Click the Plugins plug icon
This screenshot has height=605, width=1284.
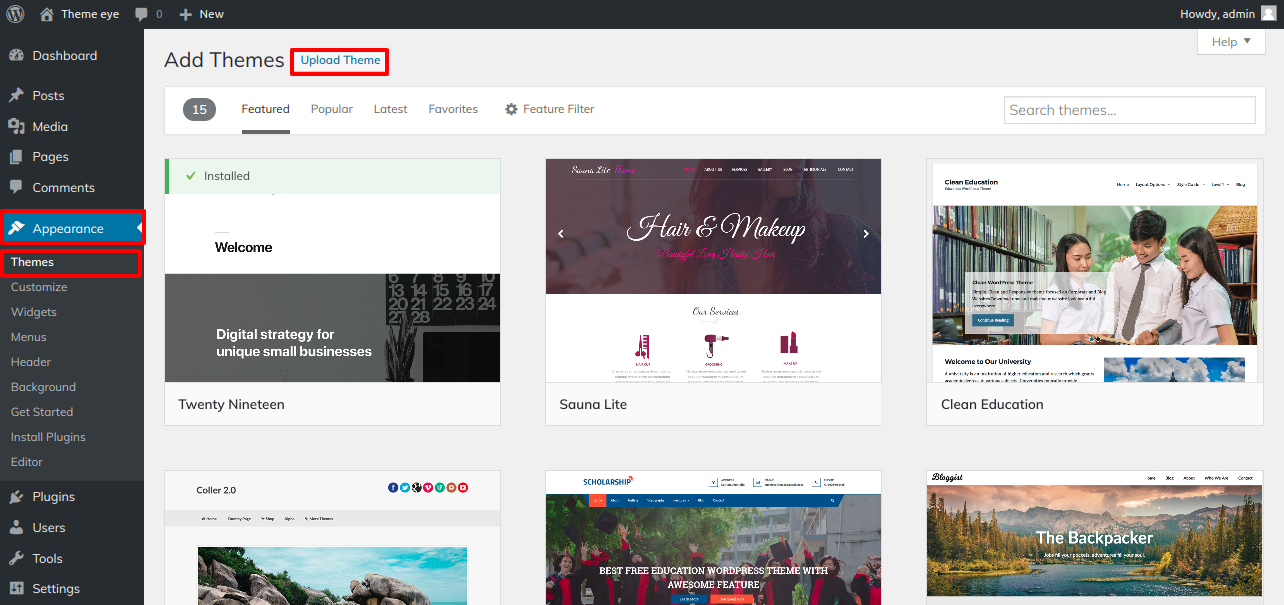click(x=16, y=497)
